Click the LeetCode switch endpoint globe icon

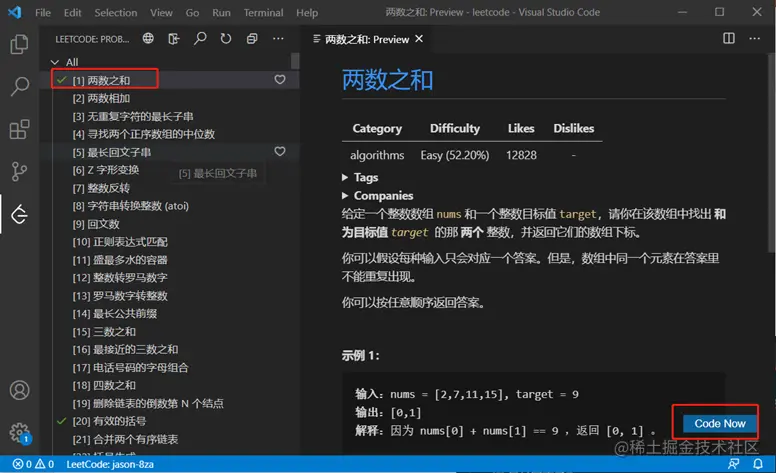coord(148,38)
